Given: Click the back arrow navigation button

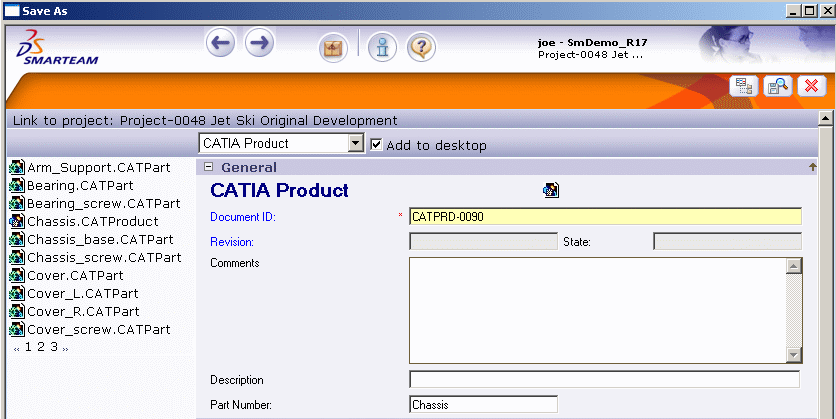Looking at the screenshot, I should pos(221,44).
